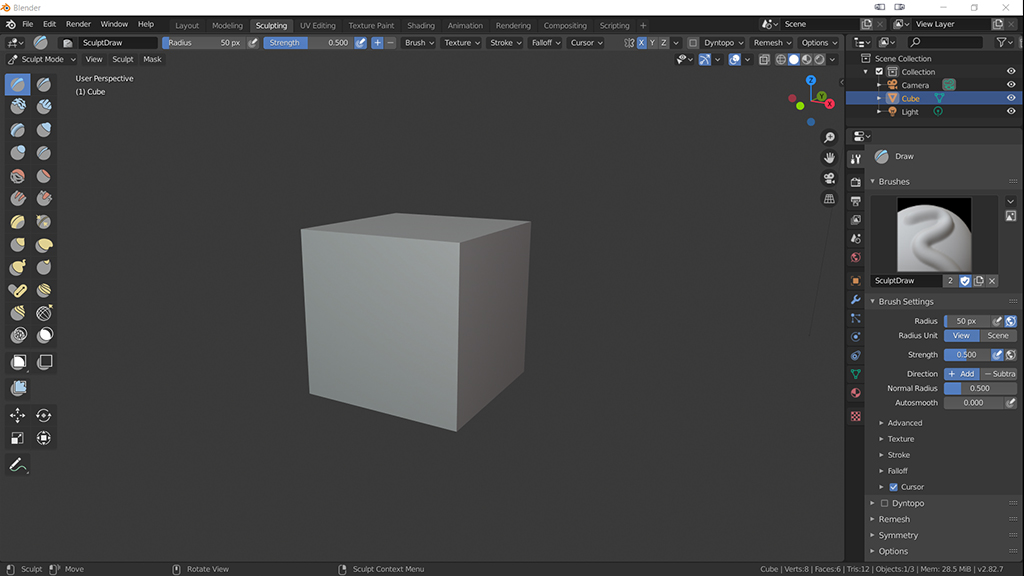This screenshot has width=1024, height=576.
Task: Open the Falloff dropdown in the header
Action: (x=545, y=42)
